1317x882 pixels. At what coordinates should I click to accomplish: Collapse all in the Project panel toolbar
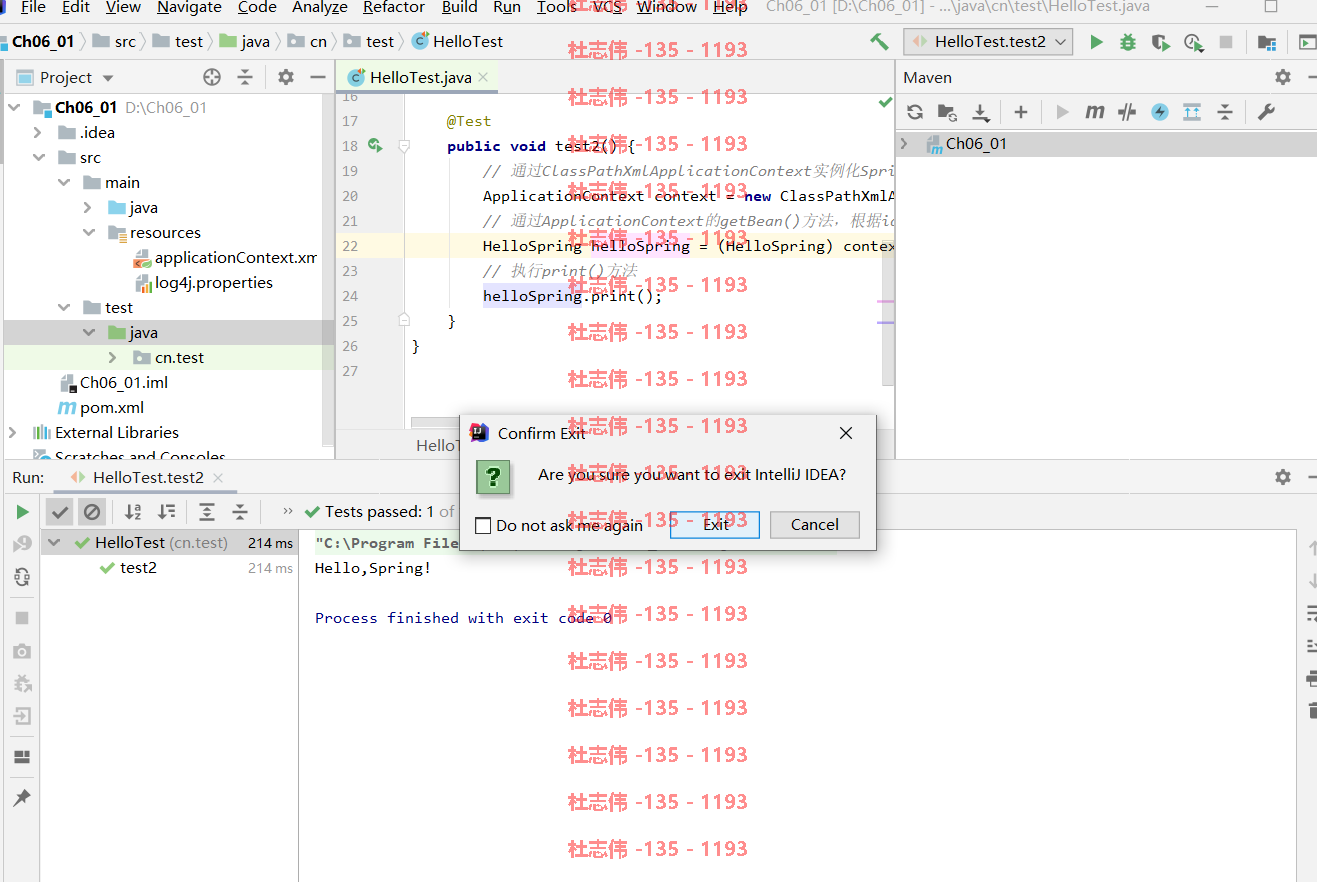[245, 77]
